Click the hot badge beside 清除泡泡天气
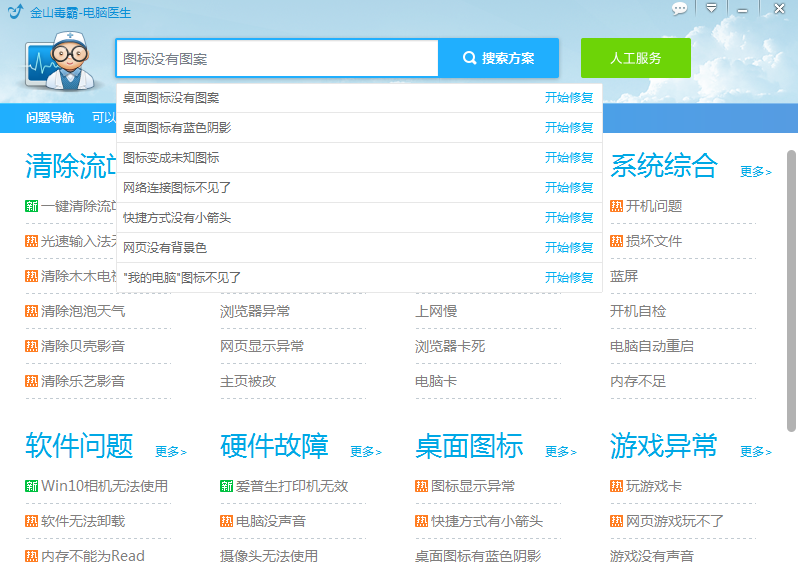This screenshot has height=567, width=798. [x=32, y=311]
